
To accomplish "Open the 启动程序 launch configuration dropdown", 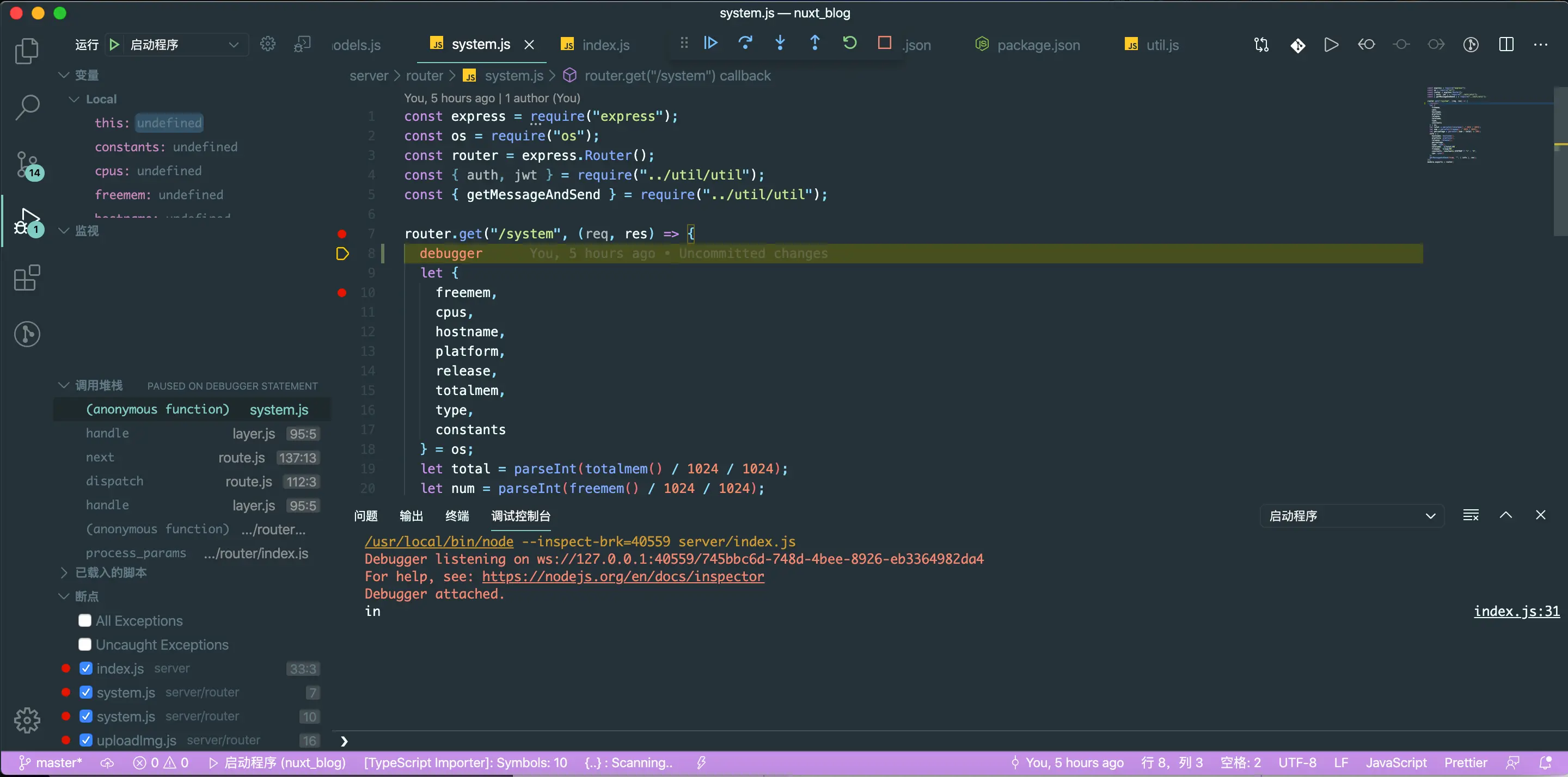I will tap(182, 45).
